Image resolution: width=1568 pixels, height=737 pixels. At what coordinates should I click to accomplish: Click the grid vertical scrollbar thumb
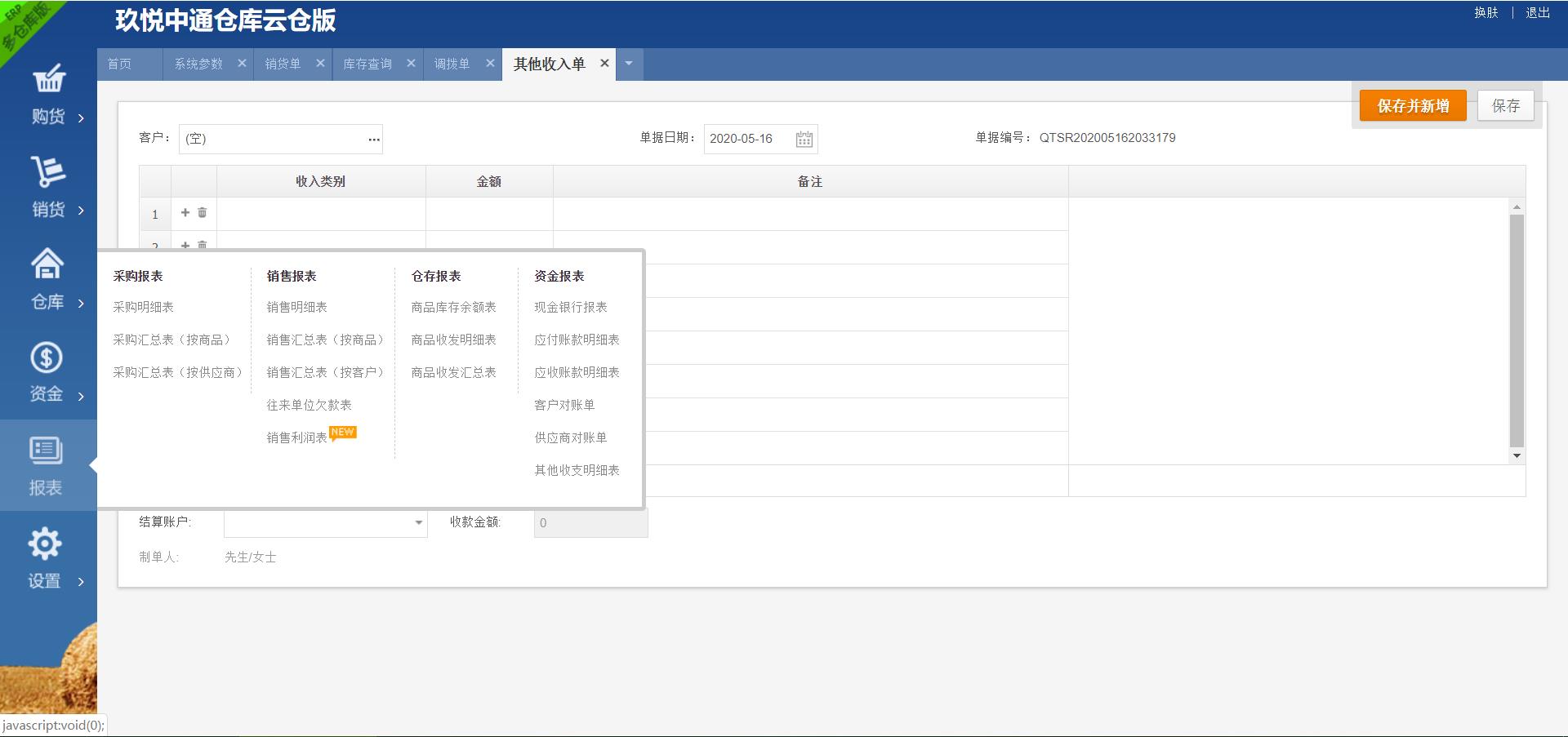tap(1517, 331)
